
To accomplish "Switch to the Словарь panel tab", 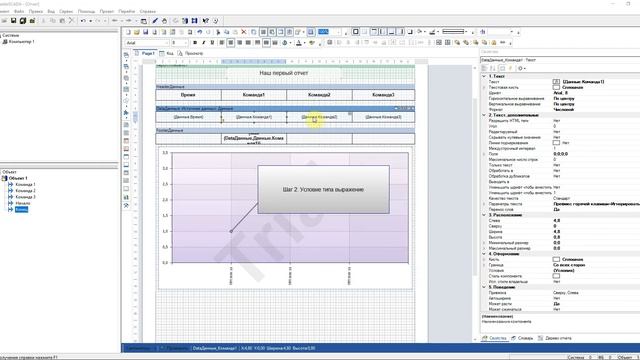I will [x=522, y=338].
